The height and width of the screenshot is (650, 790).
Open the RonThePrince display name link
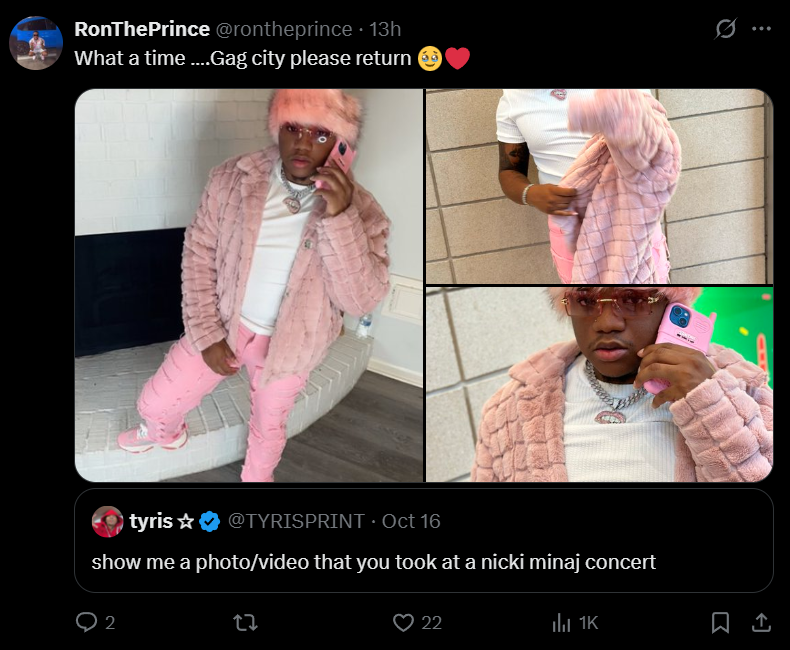142,29
